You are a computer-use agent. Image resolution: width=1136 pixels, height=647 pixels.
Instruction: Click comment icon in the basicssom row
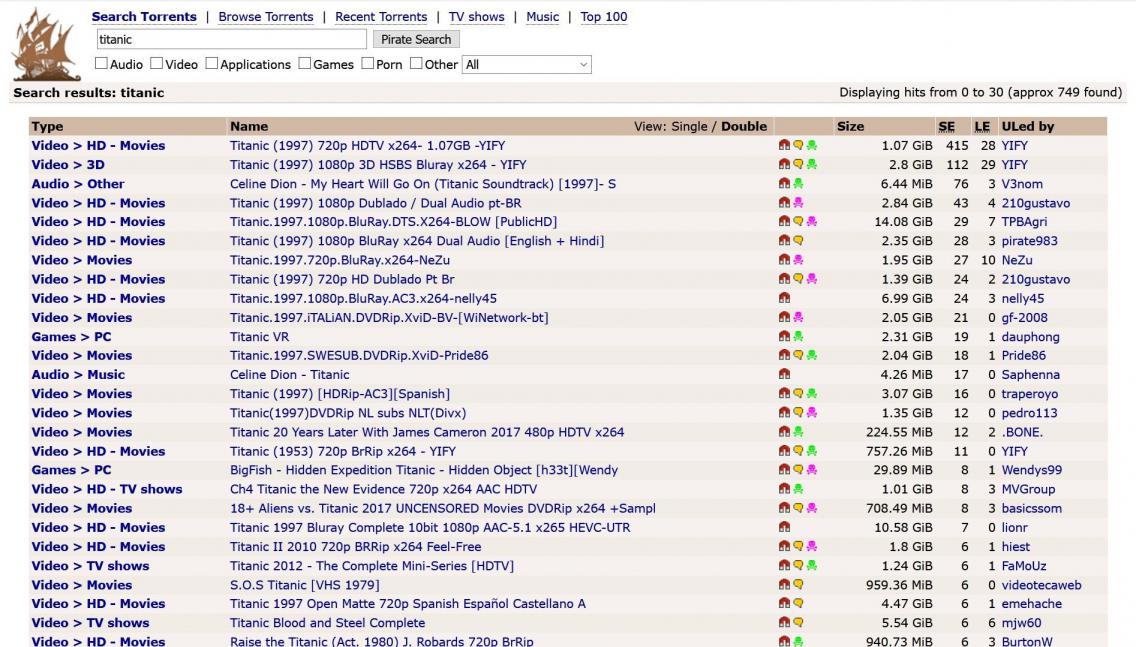(x=798, y=508)
